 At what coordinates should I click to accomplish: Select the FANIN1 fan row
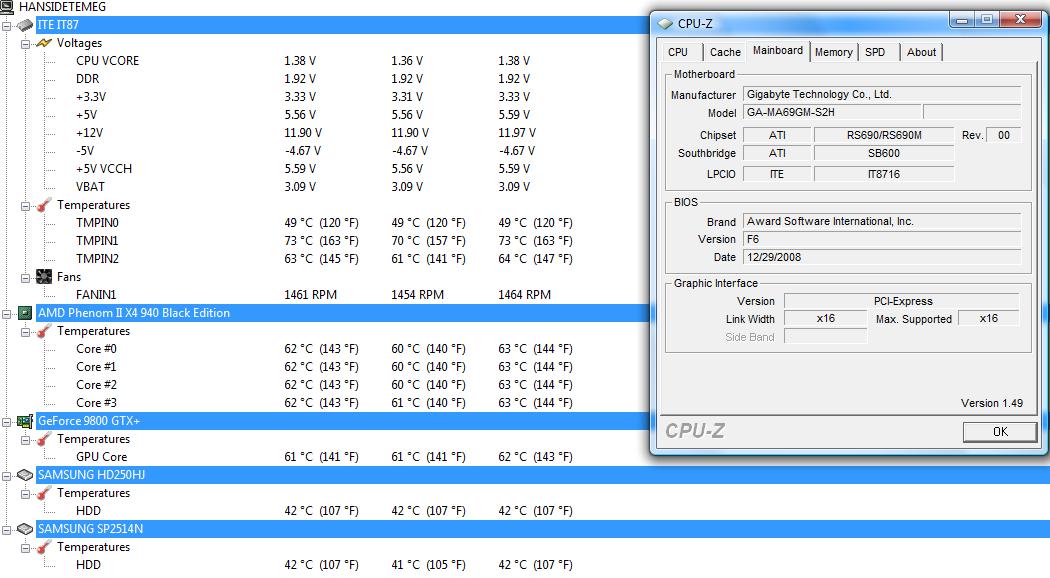96,295
